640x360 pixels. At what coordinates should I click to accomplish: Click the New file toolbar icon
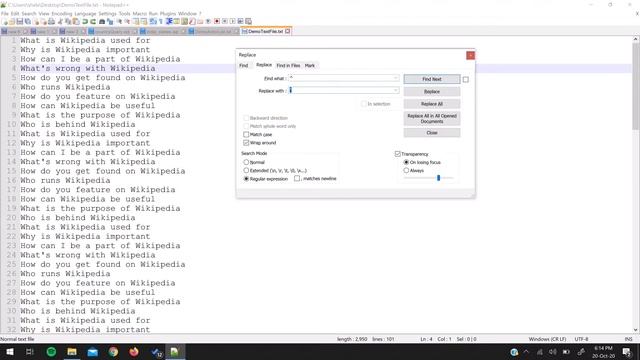(x=4, y=21)
